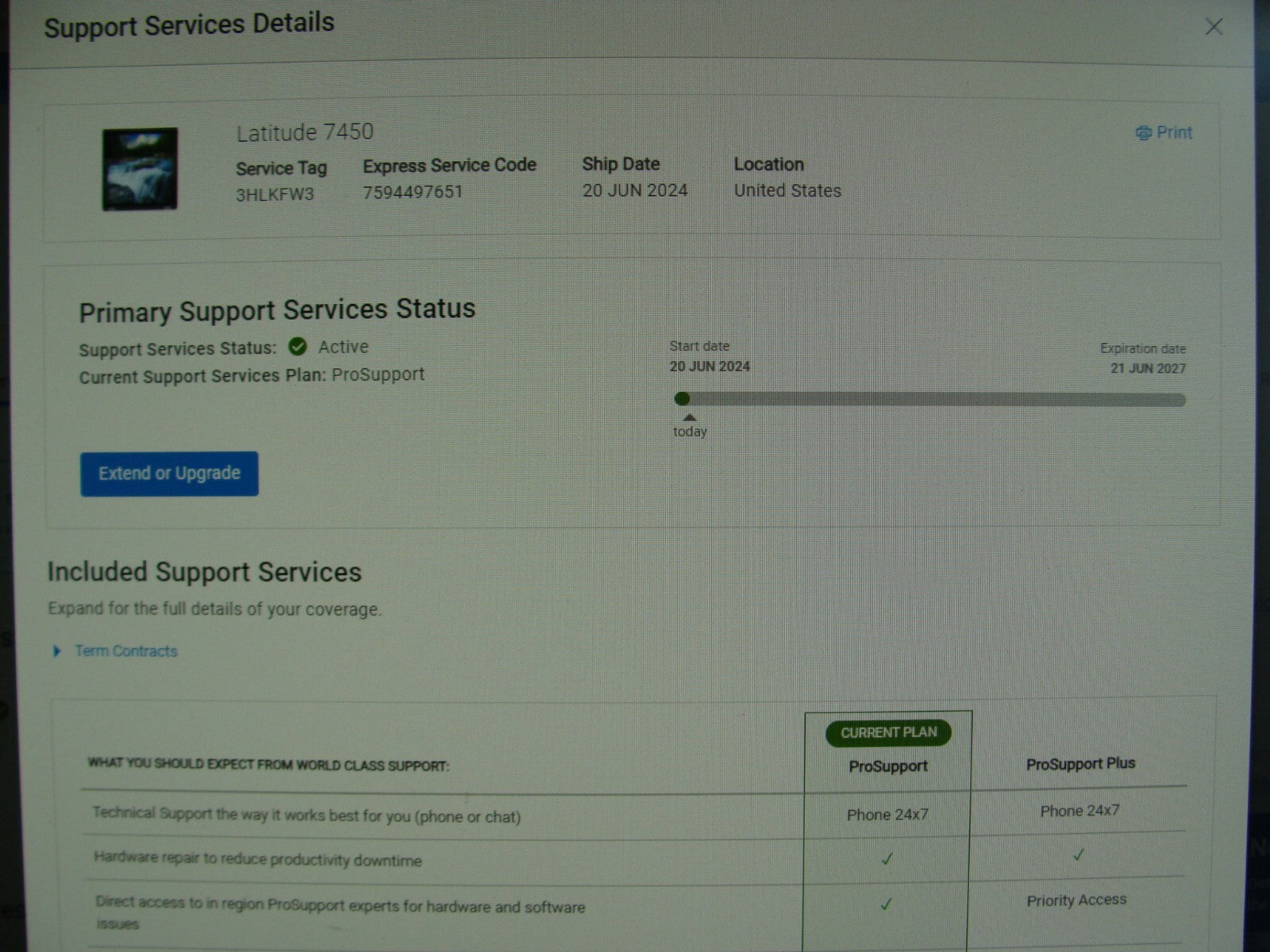Close the Support Services Details dialog
Screen dimensions: 1270x952
tap(1214, 27)
